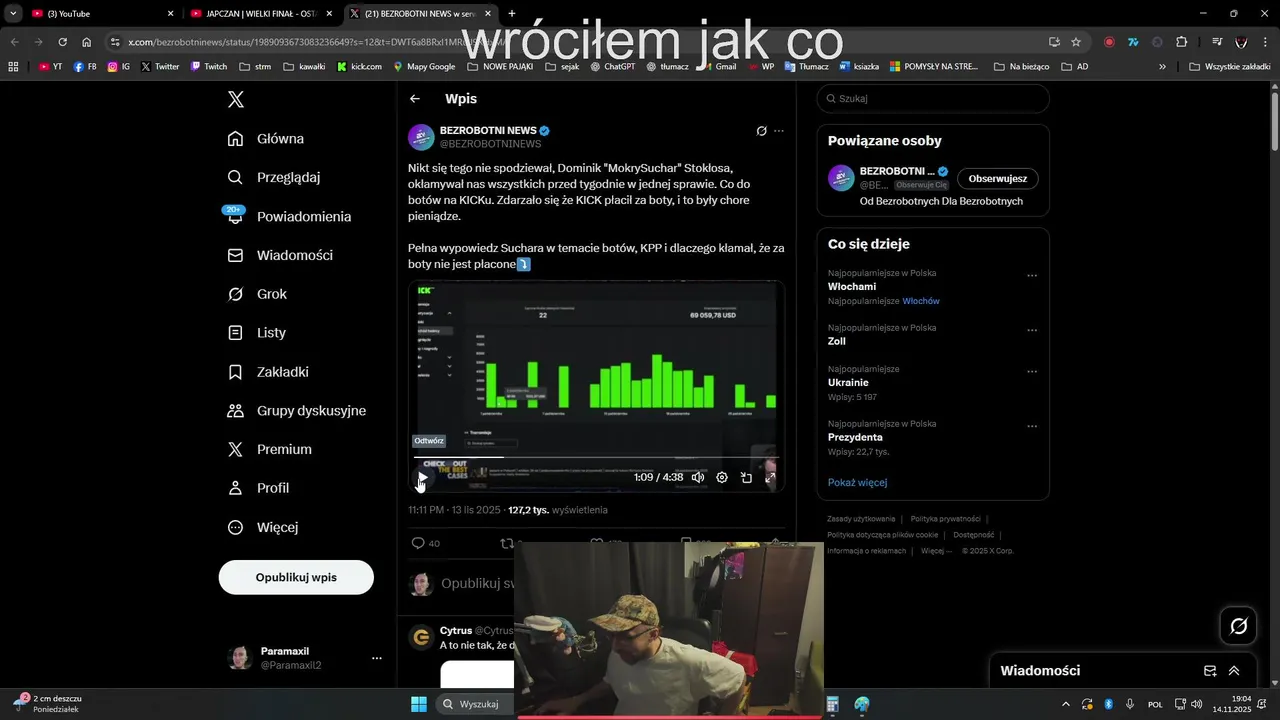Reload the page
Screen dimensions: 1280x720
[62, 42]
